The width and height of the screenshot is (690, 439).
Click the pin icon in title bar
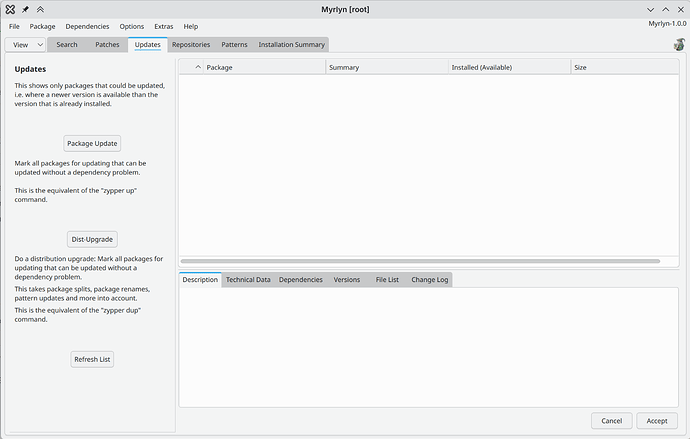pyautogui.click(x=26, y=9)
